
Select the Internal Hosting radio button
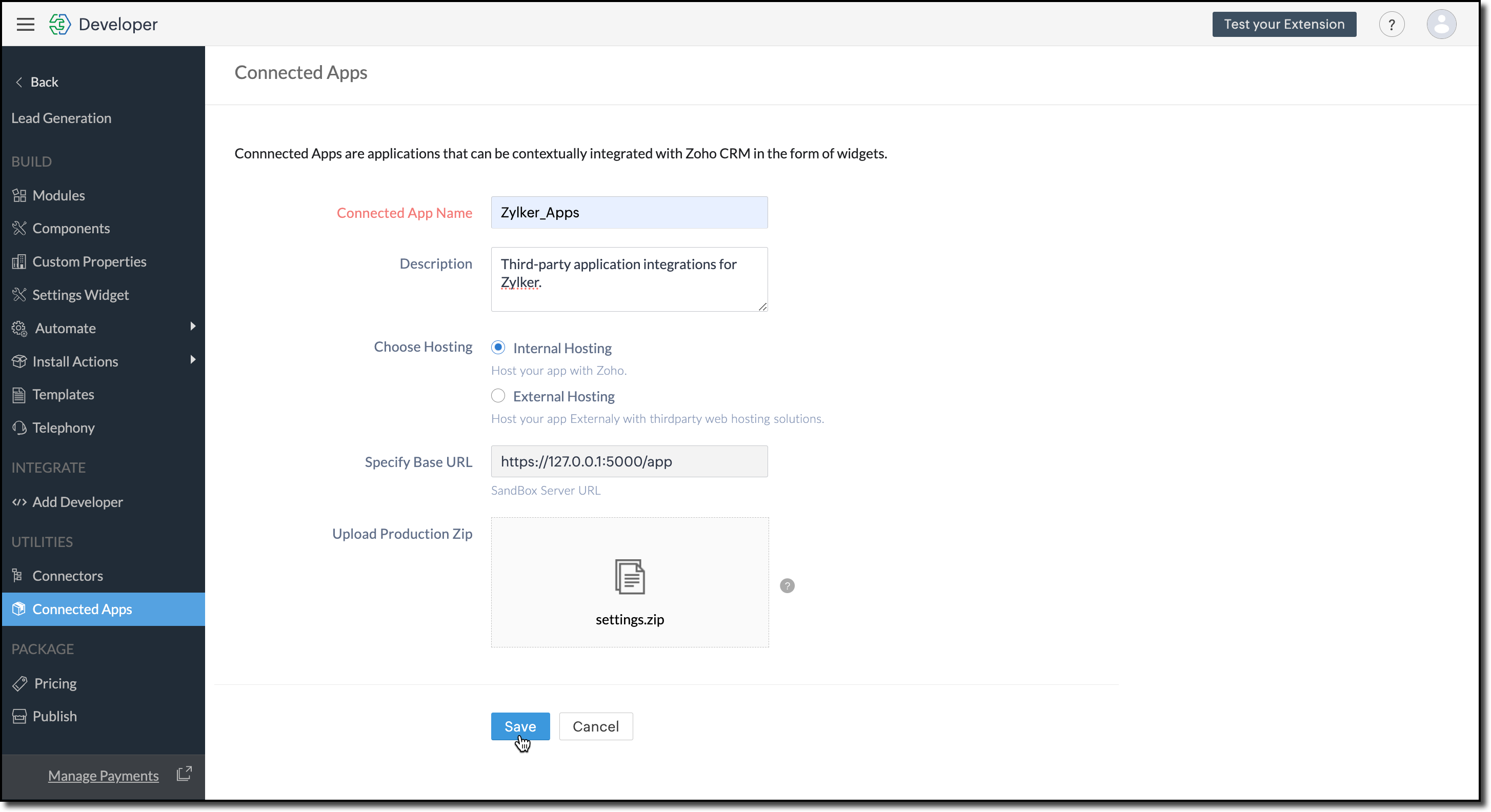(498, 347)
